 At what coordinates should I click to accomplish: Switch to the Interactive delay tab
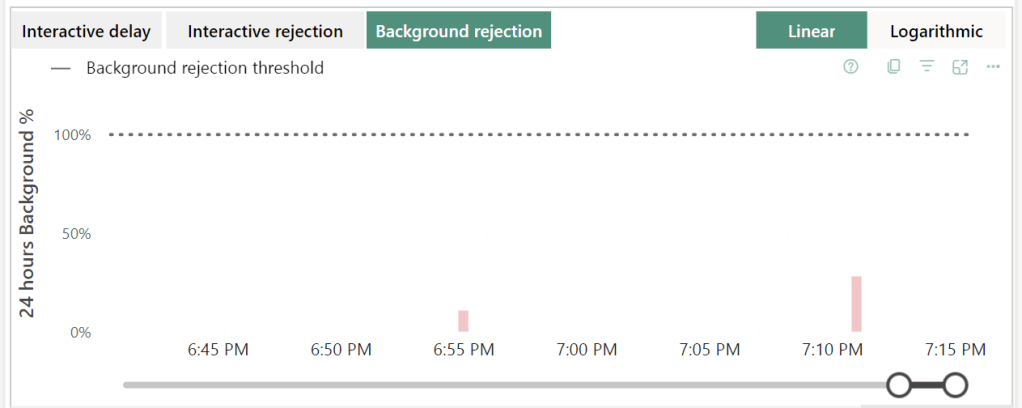[x=86, y=31]
